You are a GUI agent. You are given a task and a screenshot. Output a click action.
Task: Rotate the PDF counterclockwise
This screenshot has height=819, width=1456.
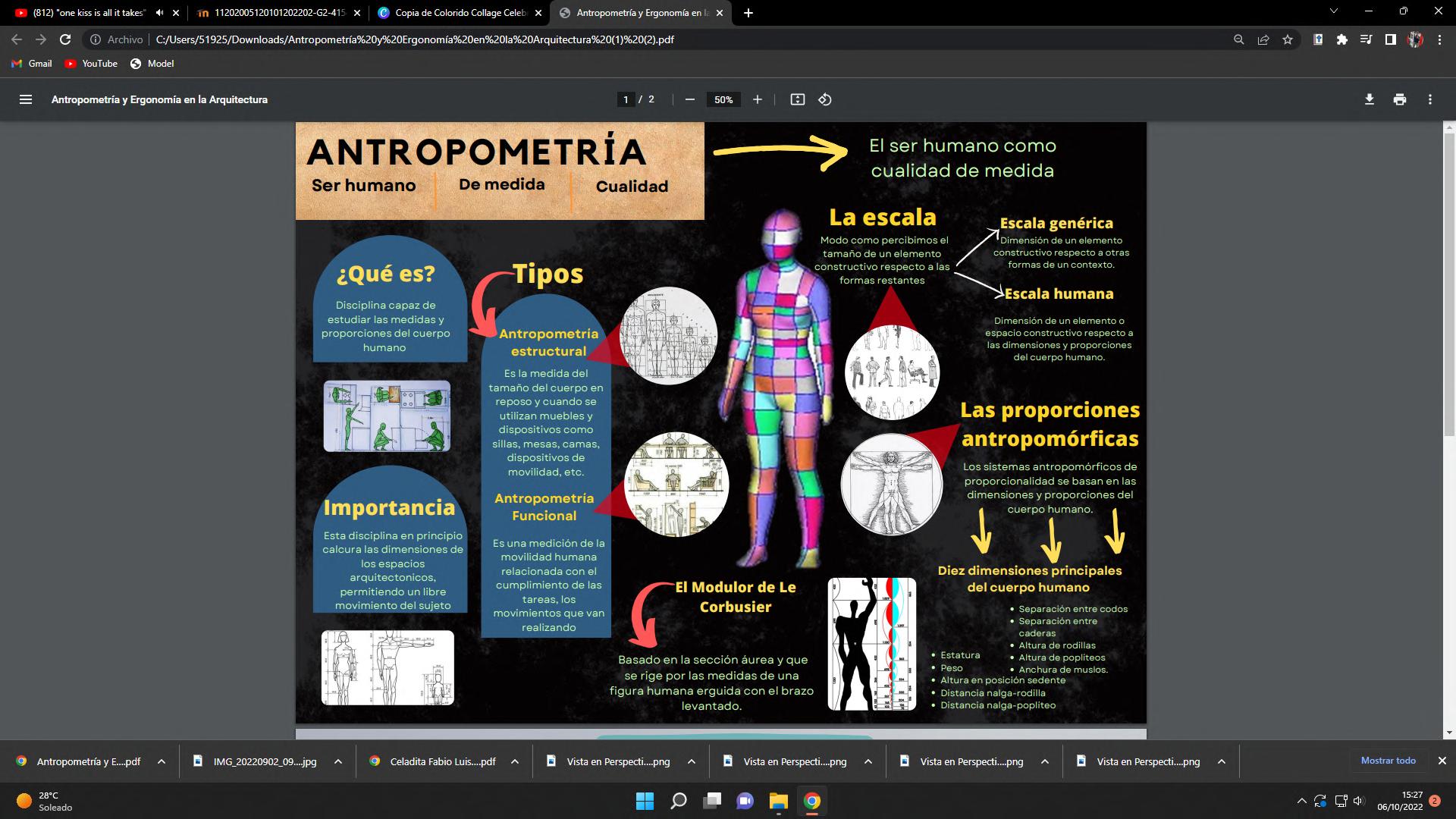click(x=825, y=99)
